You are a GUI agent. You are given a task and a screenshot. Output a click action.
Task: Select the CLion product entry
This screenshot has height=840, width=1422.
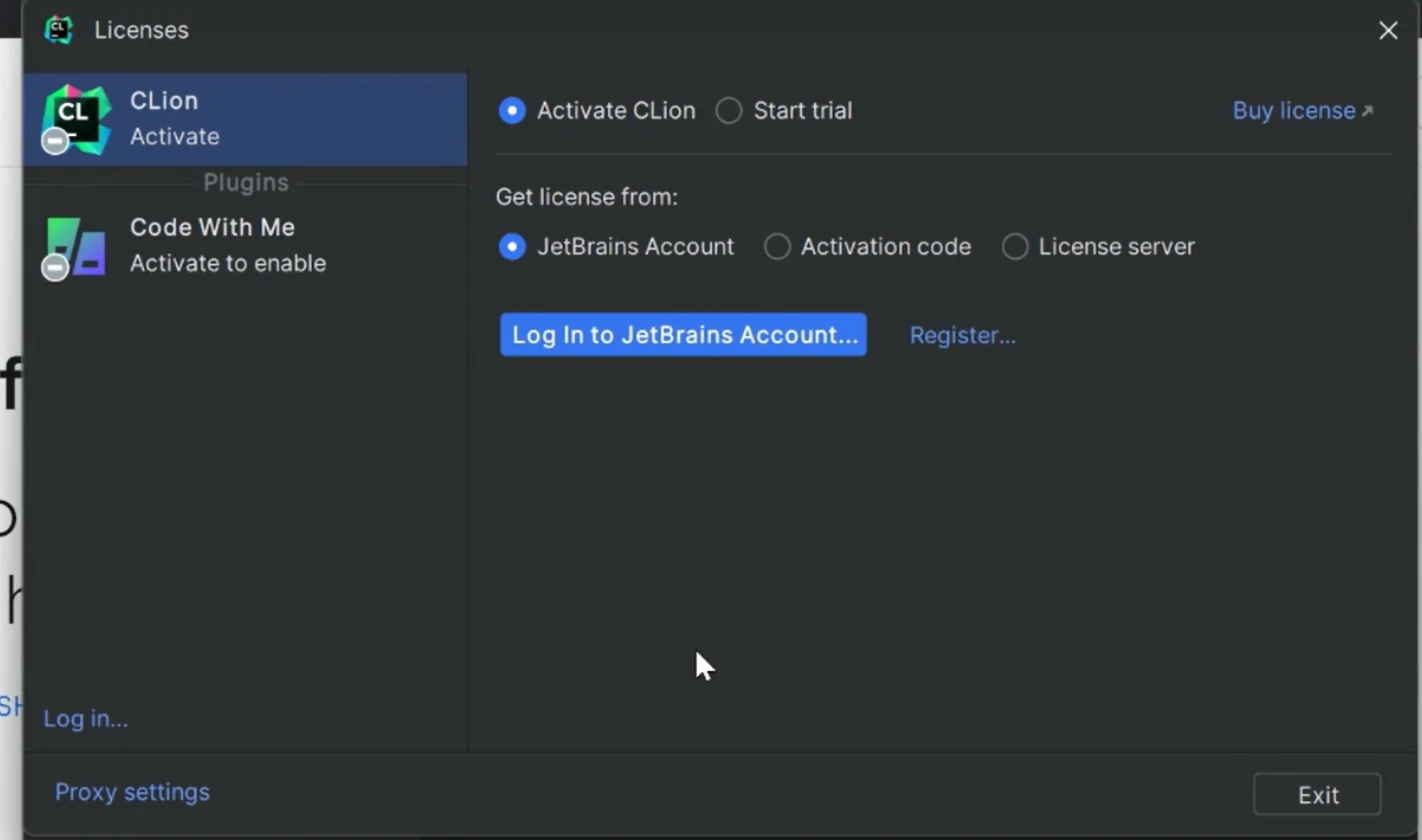pyautogui.click(x=245, y=119)
